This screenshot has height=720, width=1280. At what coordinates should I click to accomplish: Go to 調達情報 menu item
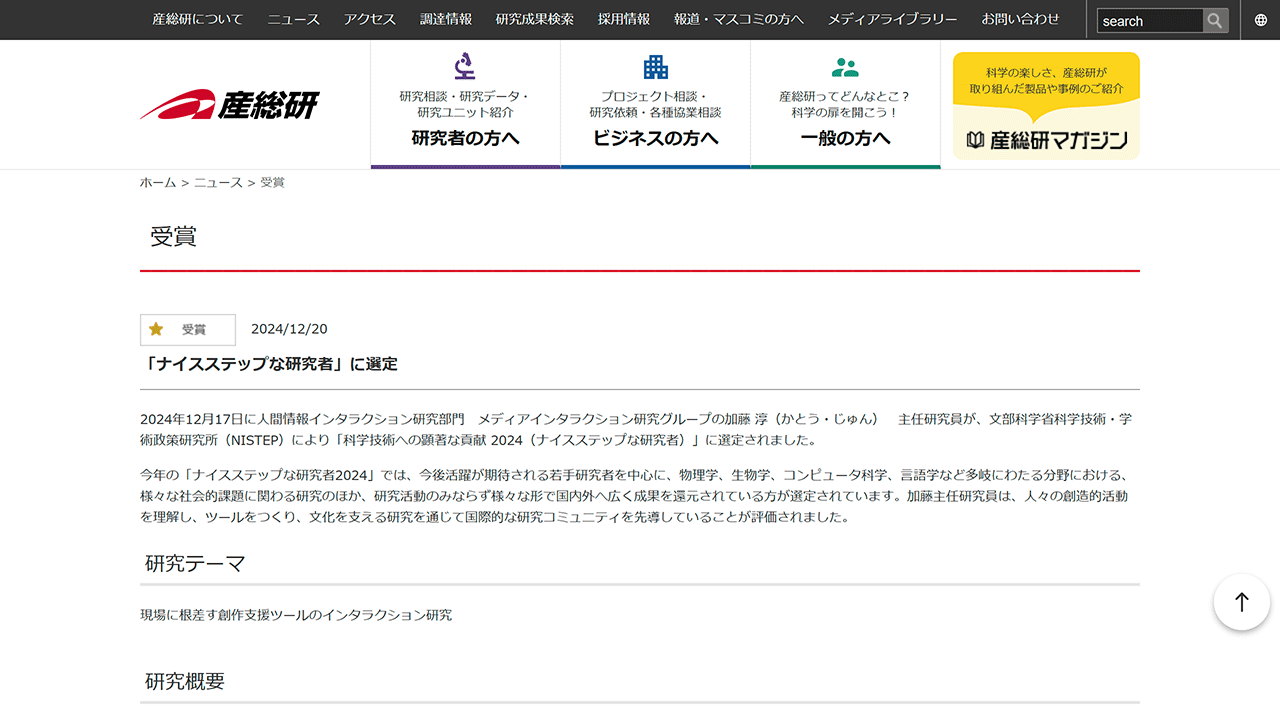pyautogui.click(x=446, y=19)
